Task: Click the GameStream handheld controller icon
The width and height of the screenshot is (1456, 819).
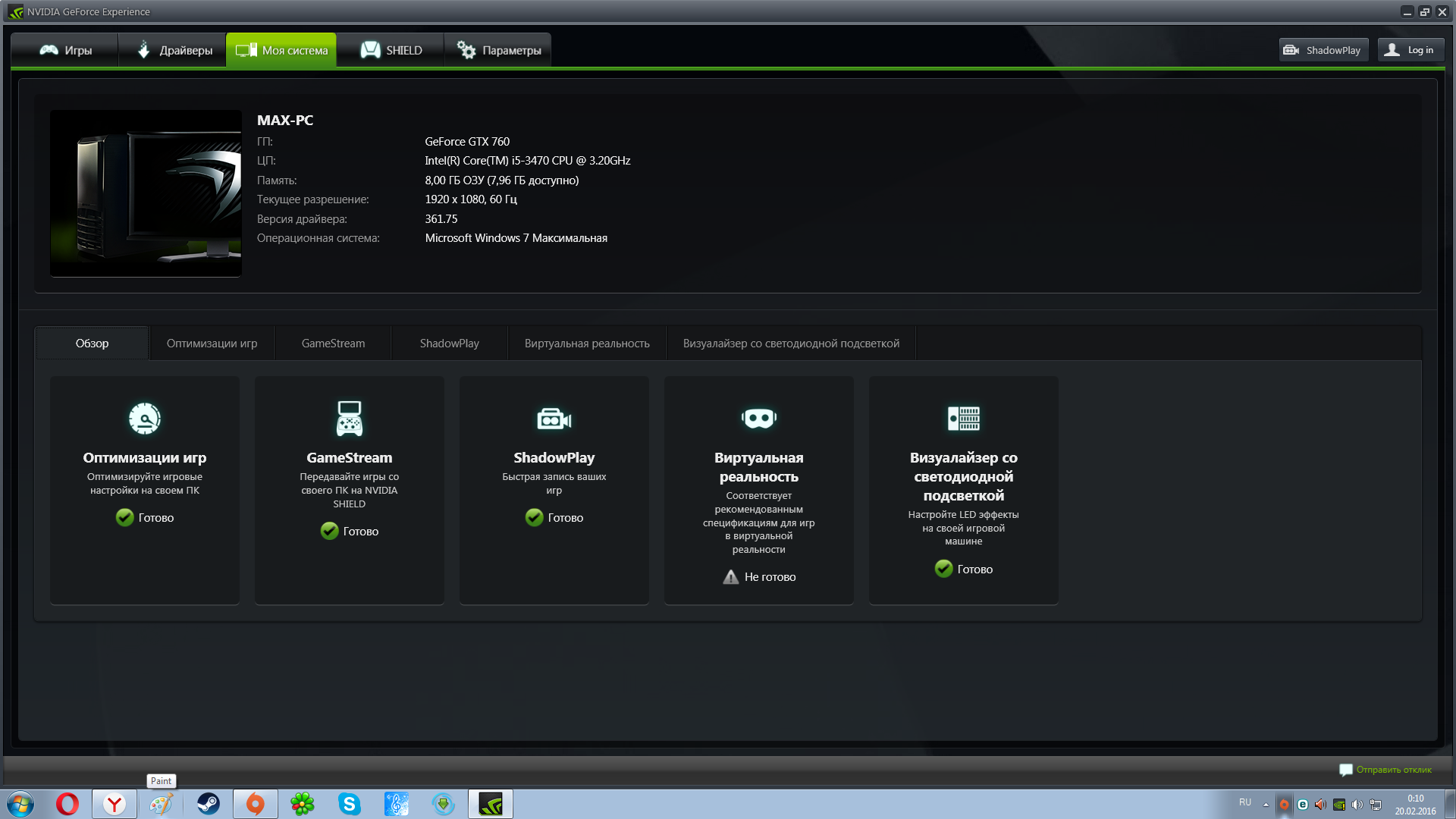Action: 350,419
